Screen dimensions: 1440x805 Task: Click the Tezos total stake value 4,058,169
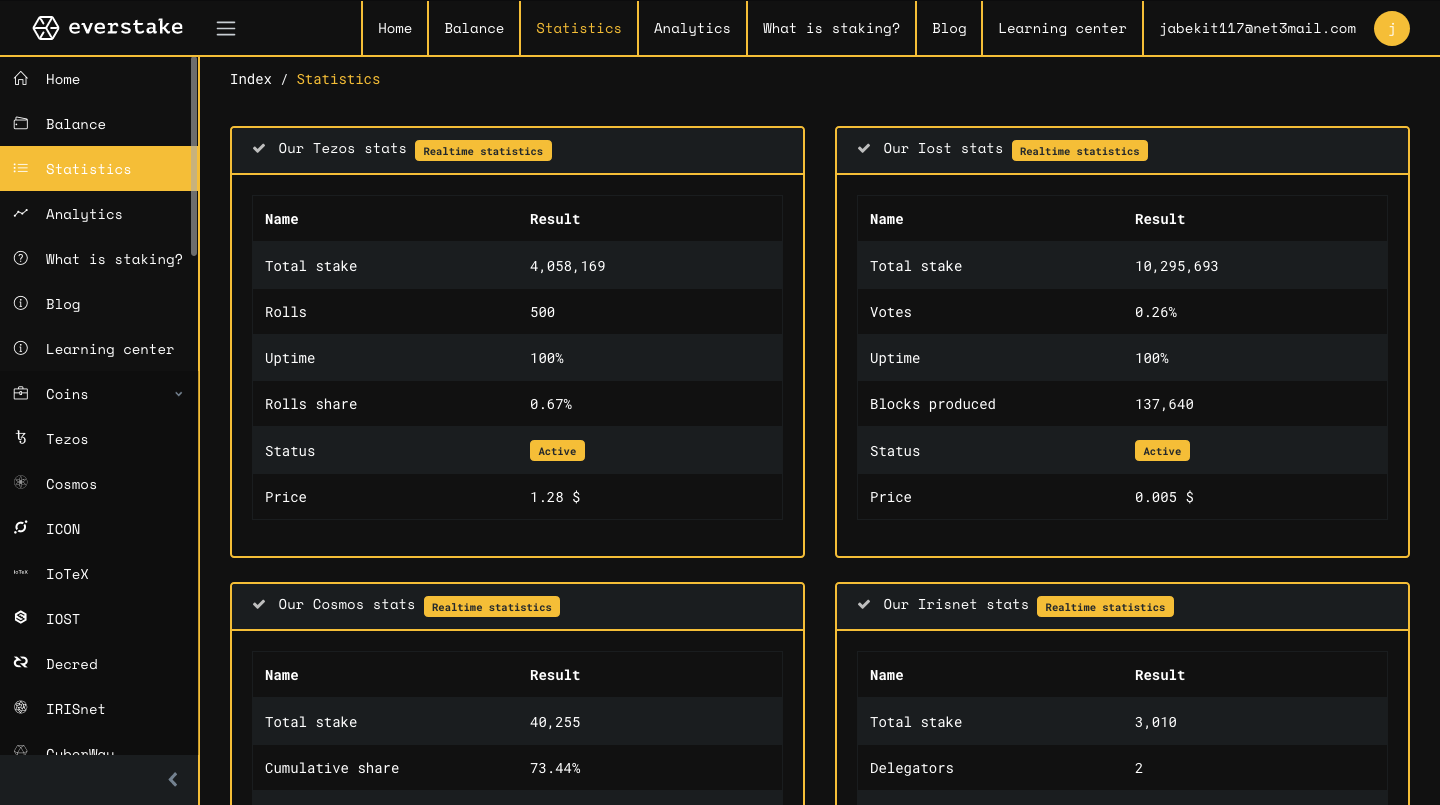(567, 266)
